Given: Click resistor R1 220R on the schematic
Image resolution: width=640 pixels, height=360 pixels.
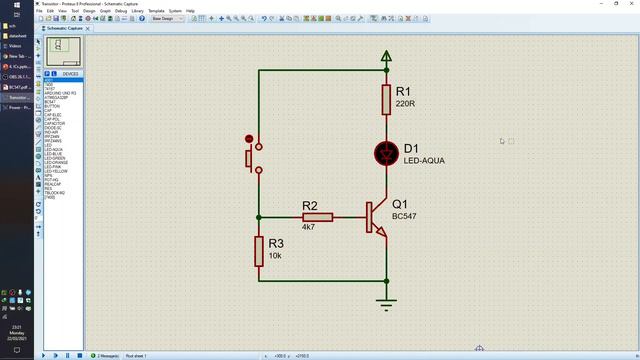Looking at the screenshot, I should click(386, 100).
